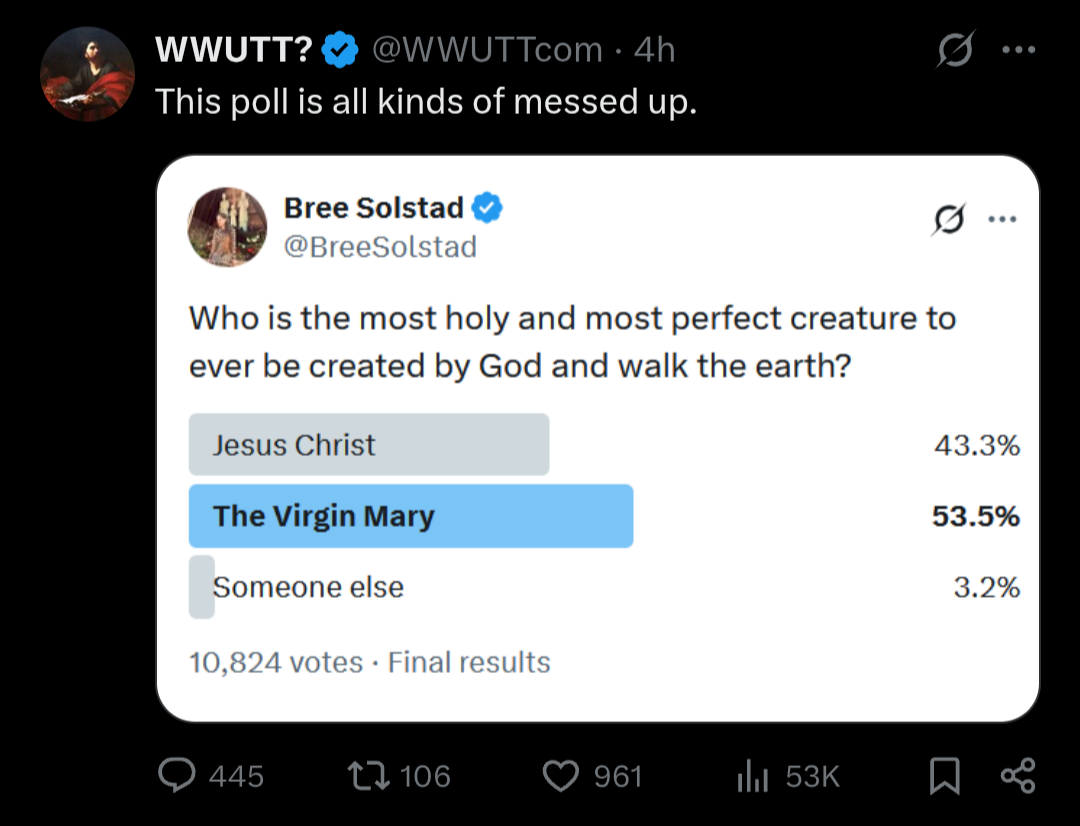This screenshot has width=1080, height=826.
Task: View tweet analytics bar chart icon
Action: [x=750, y=776]
